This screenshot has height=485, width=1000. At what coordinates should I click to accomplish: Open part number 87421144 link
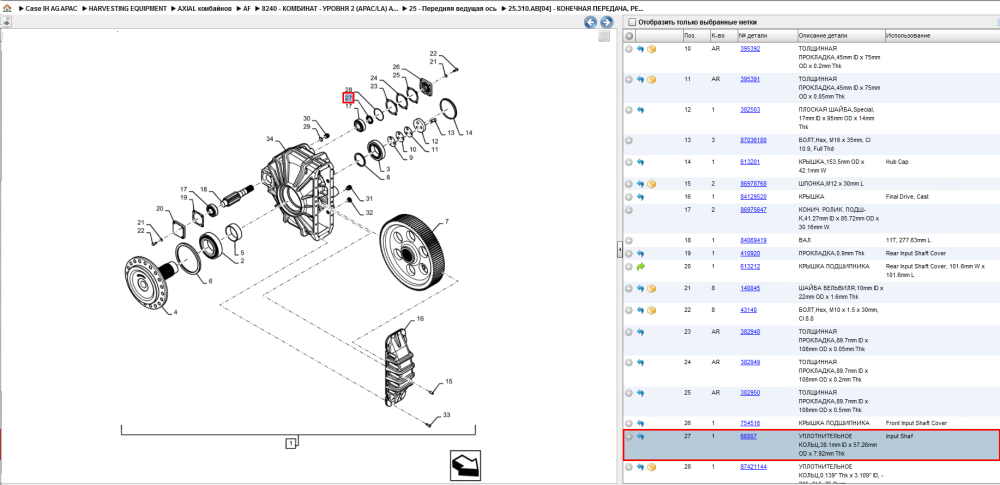[753, 467]
